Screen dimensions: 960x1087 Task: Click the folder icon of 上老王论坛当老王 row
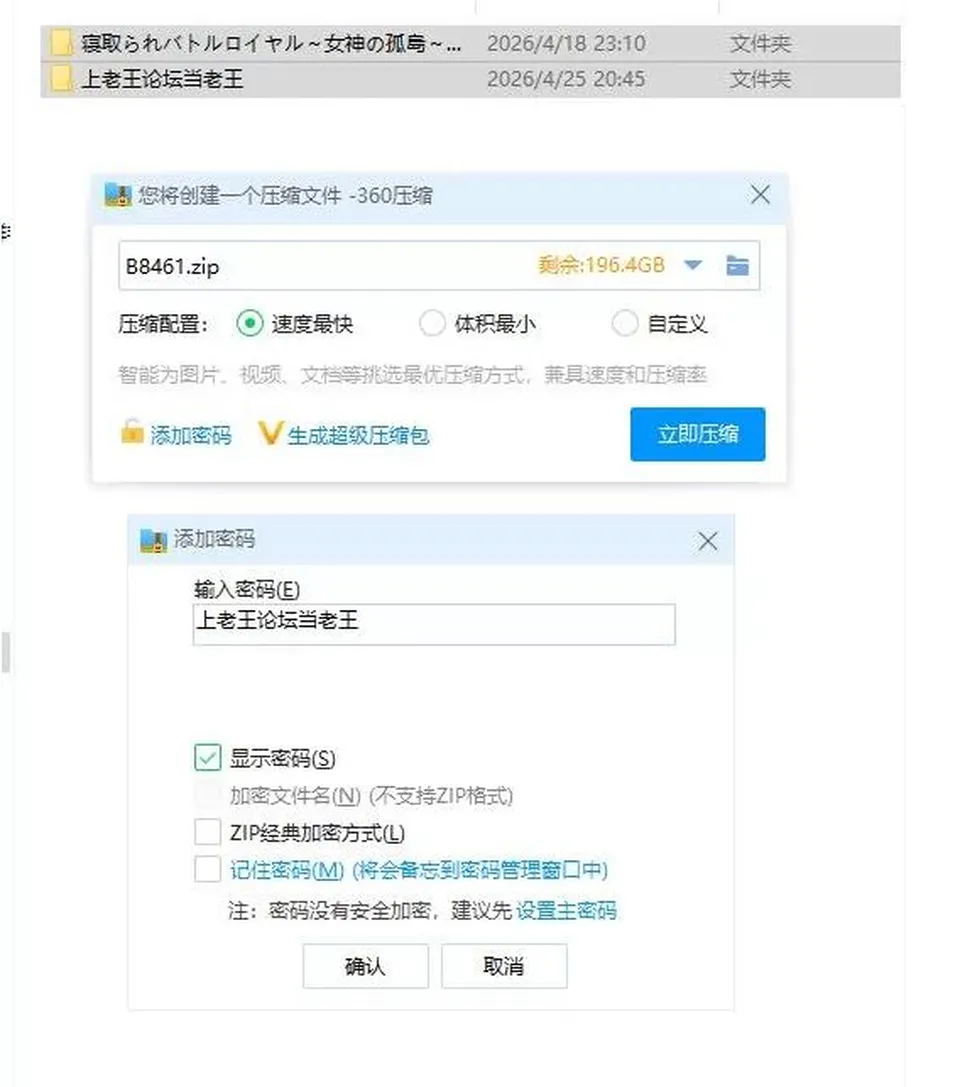[x=61, y=78]
